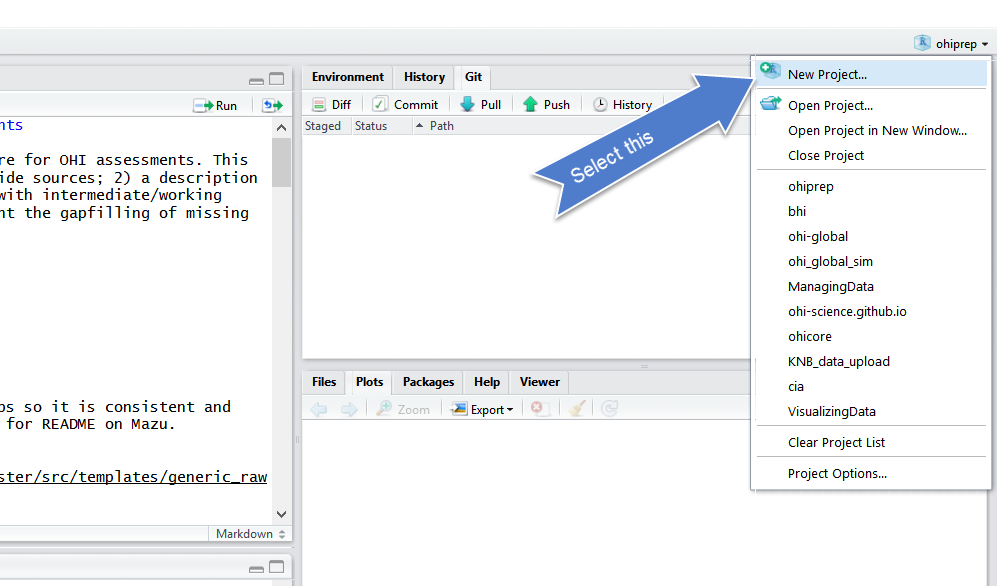The image size is (997, 586).
Task: Open the History tab beside Environment
Action: [424, 77]
